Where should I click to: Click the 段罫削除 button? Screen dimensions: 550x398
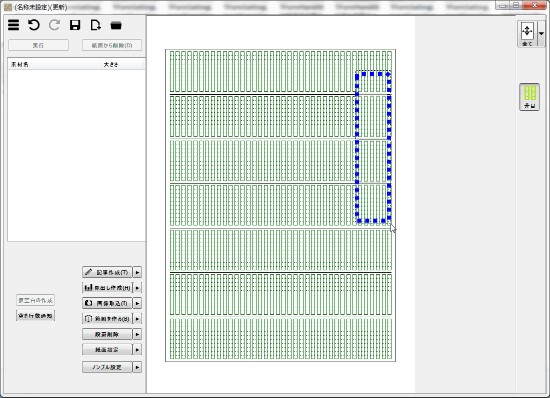coord(107,334)
